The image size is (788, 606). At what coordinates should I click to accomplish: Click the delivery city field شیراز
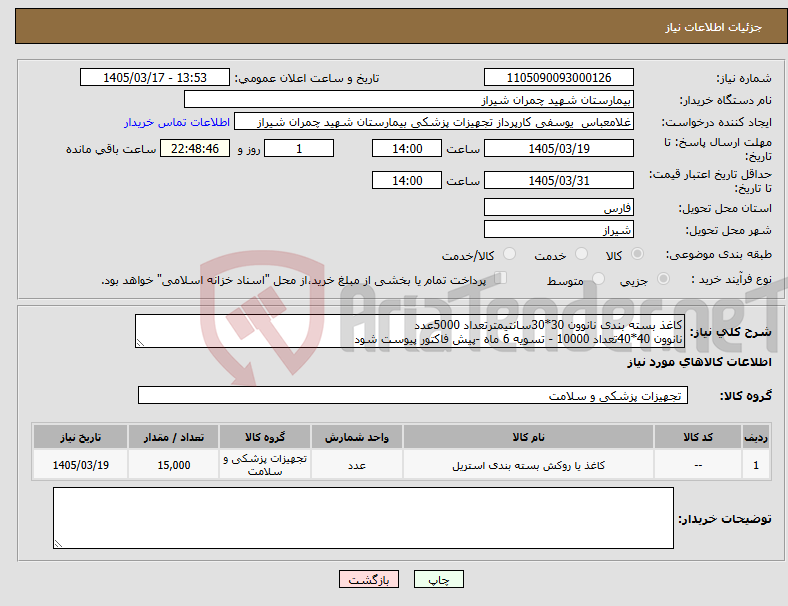[558, 230]
